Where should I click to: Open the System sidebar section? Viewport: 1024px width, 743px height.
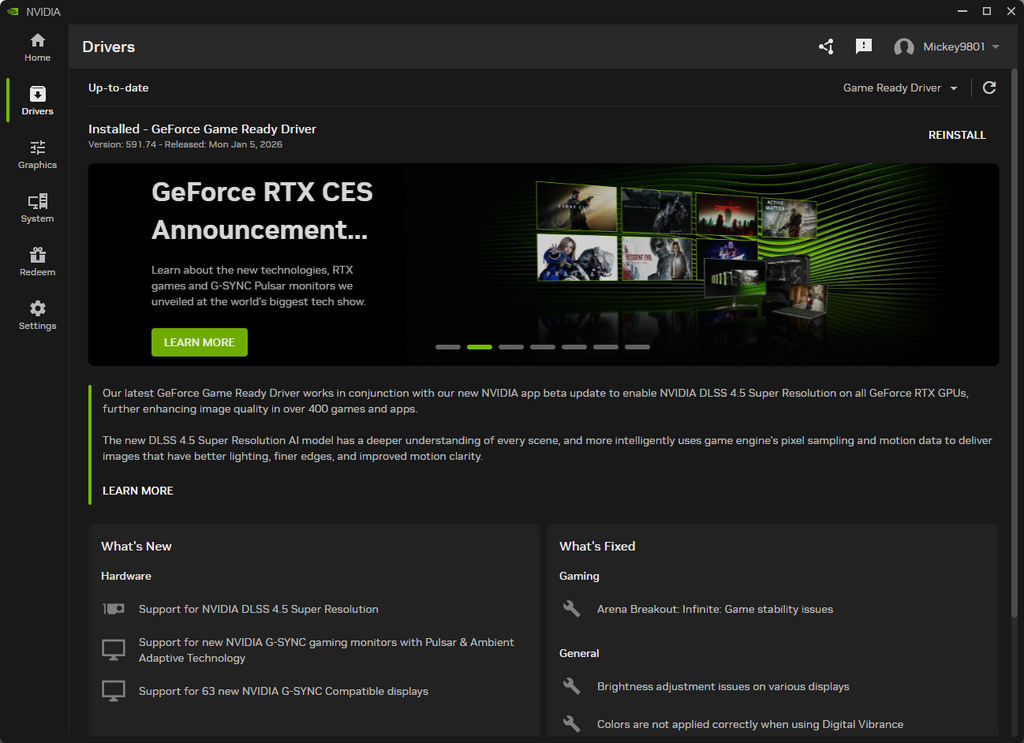[x=37, y=208]
